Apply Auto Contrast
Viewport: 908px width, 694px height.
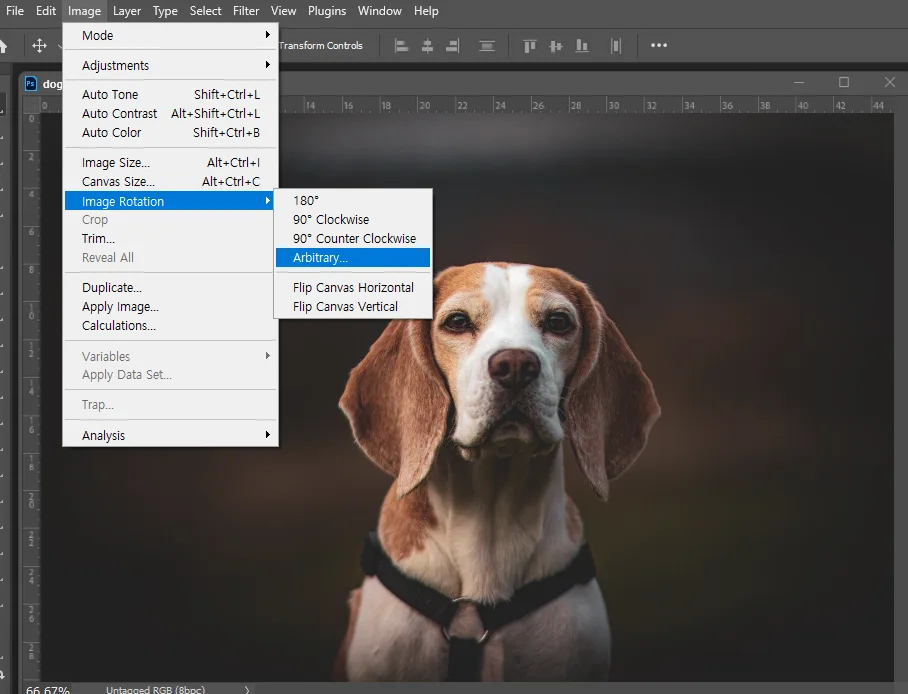(171, 114)
